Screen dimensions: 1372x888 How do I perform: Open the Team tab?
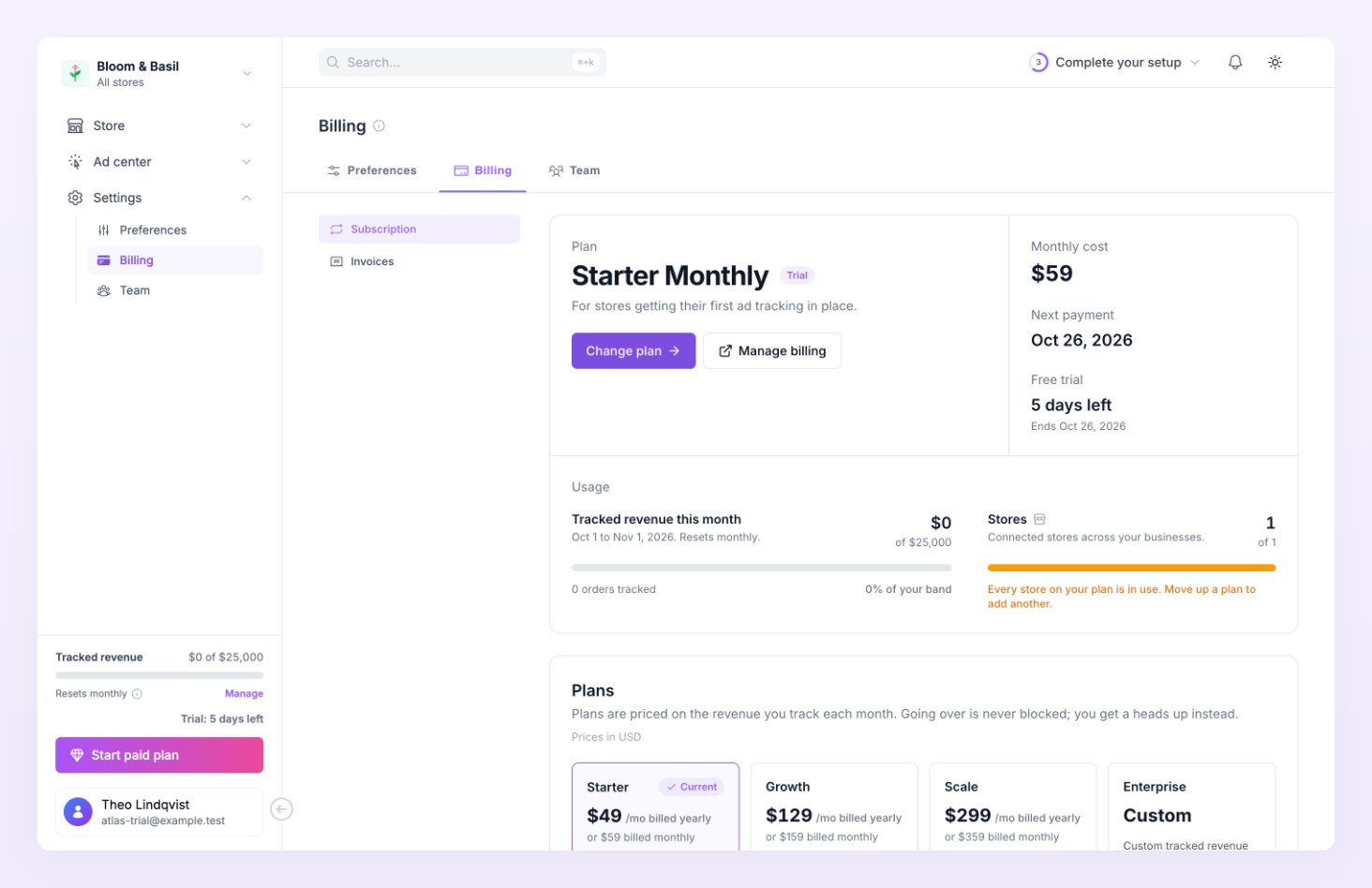pyautogui.click(x=574, y=170)
